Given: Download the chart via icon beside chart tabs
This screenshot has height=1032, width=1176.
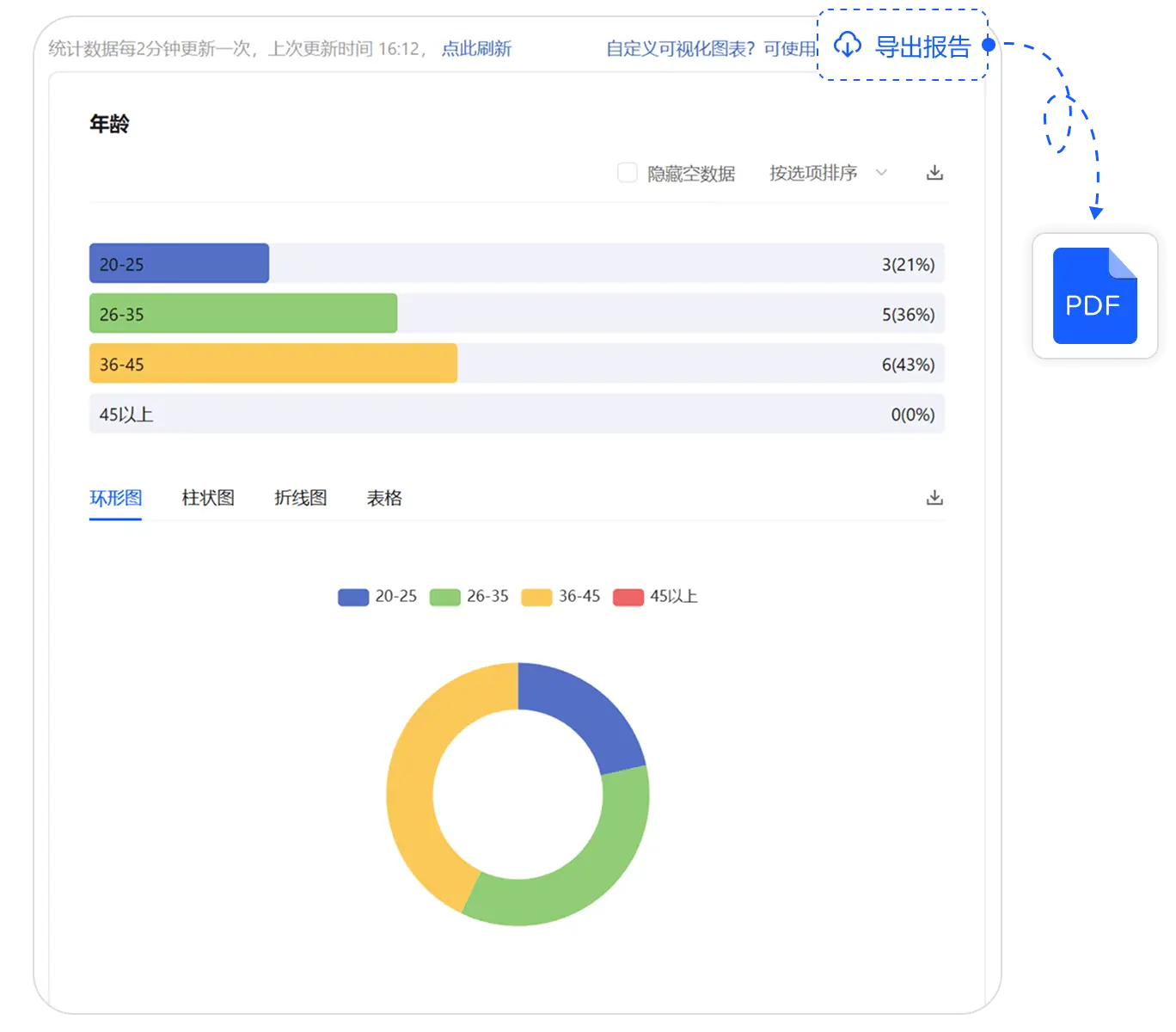Looking at the screenshot, I should (x=934, y=498).
